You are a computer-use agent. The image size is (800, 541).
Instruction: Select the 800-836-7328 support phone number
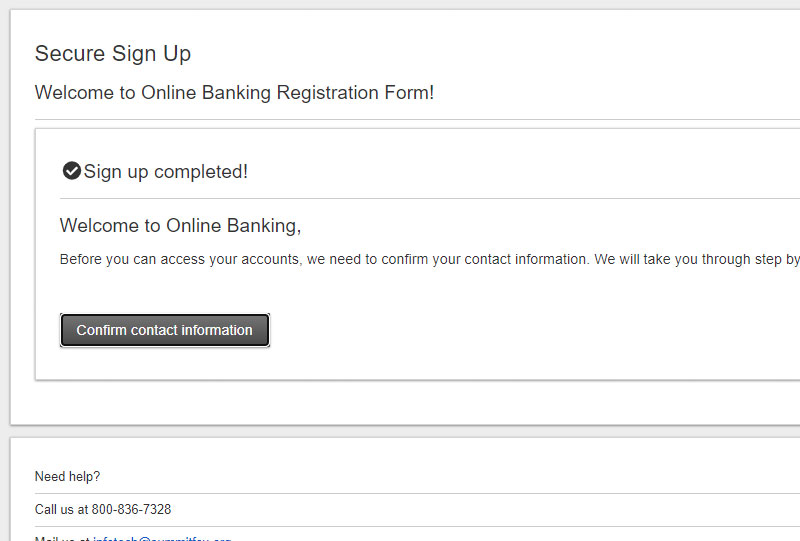(x=131, y=509)
